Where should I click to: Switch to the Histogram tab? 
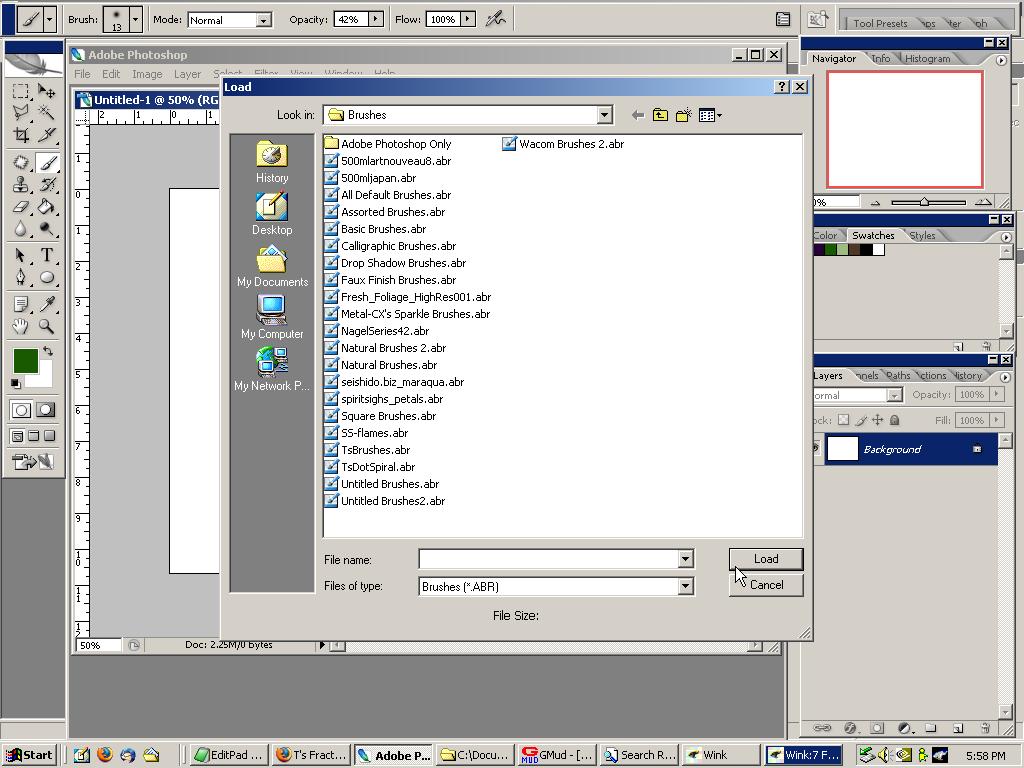(x=927, y=58)
